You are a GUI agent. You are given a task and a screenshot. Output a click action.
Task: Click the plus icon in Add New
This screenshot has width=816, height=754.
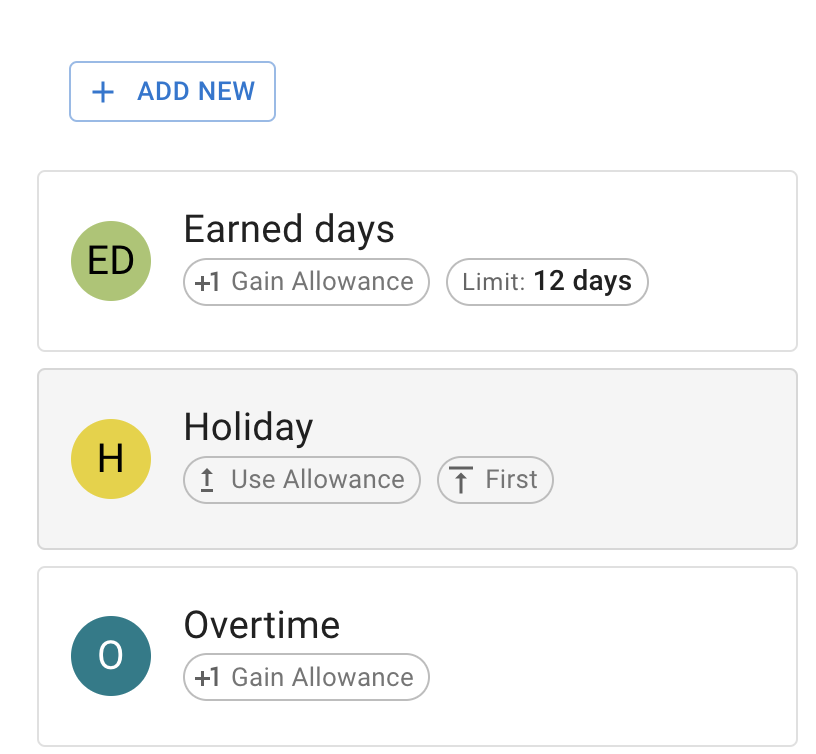coord(102,92)
